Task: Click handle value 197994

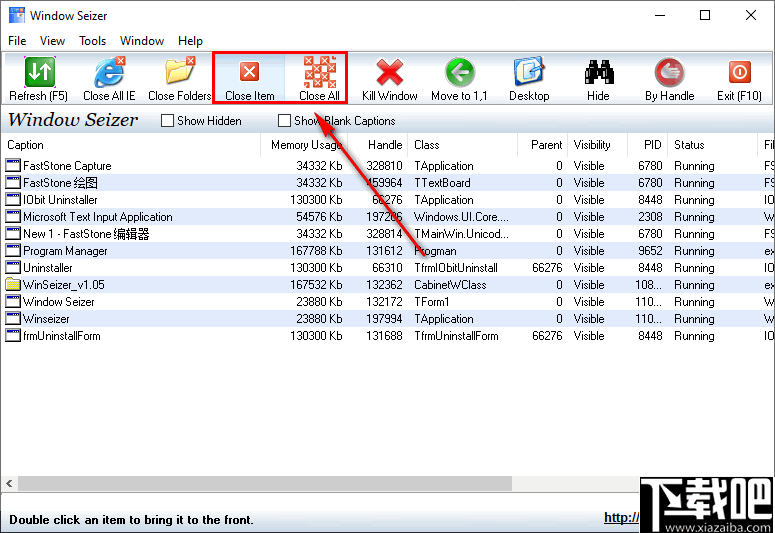Action: click(x=385, y=319)
